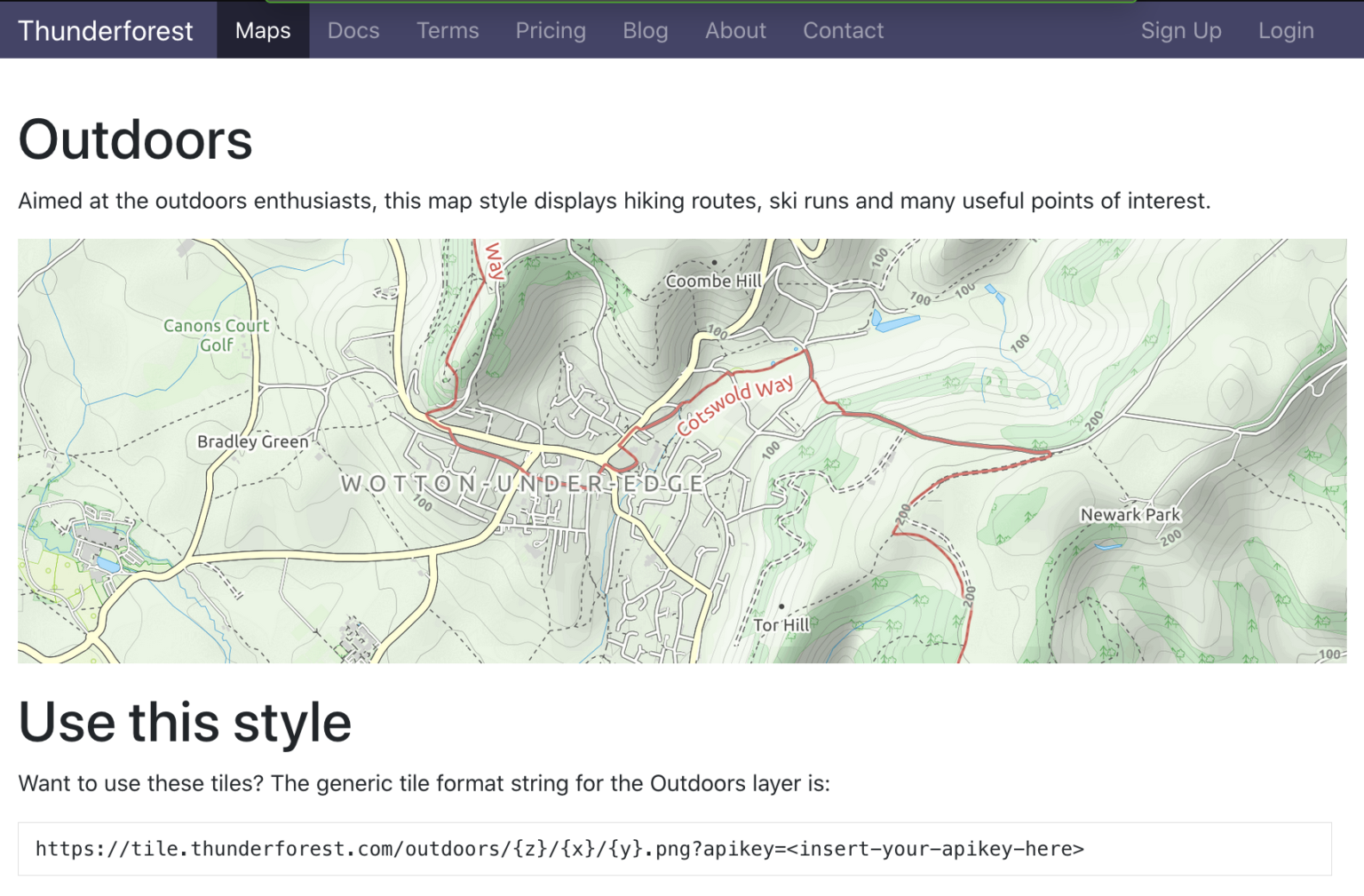Viewport: 1364px width, 896px height.
Task: Click the Sign Up button
Action: tap(1181, 30)
